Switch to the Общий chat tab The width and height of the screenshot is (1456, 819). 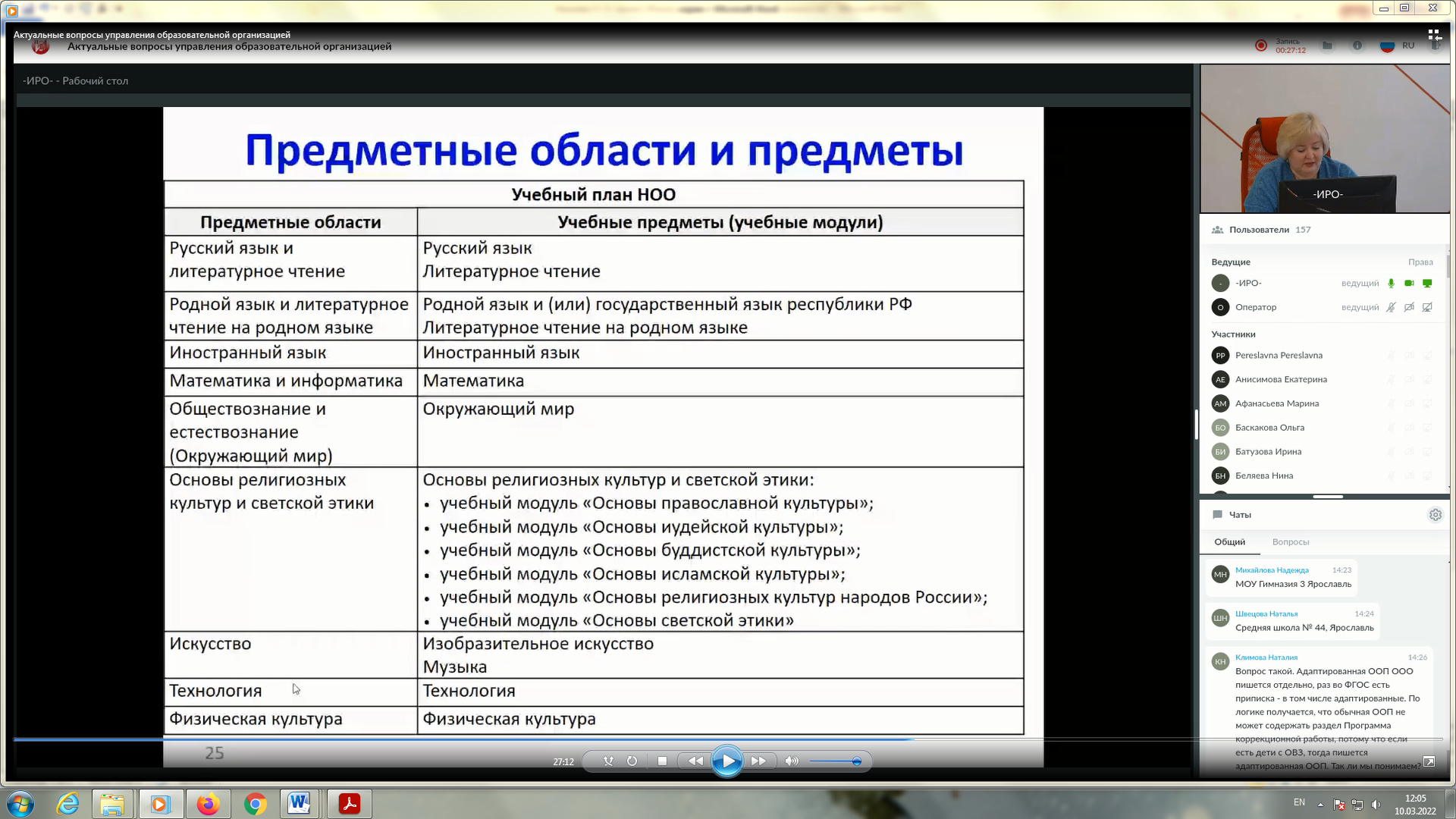(x=1229, y=542)
